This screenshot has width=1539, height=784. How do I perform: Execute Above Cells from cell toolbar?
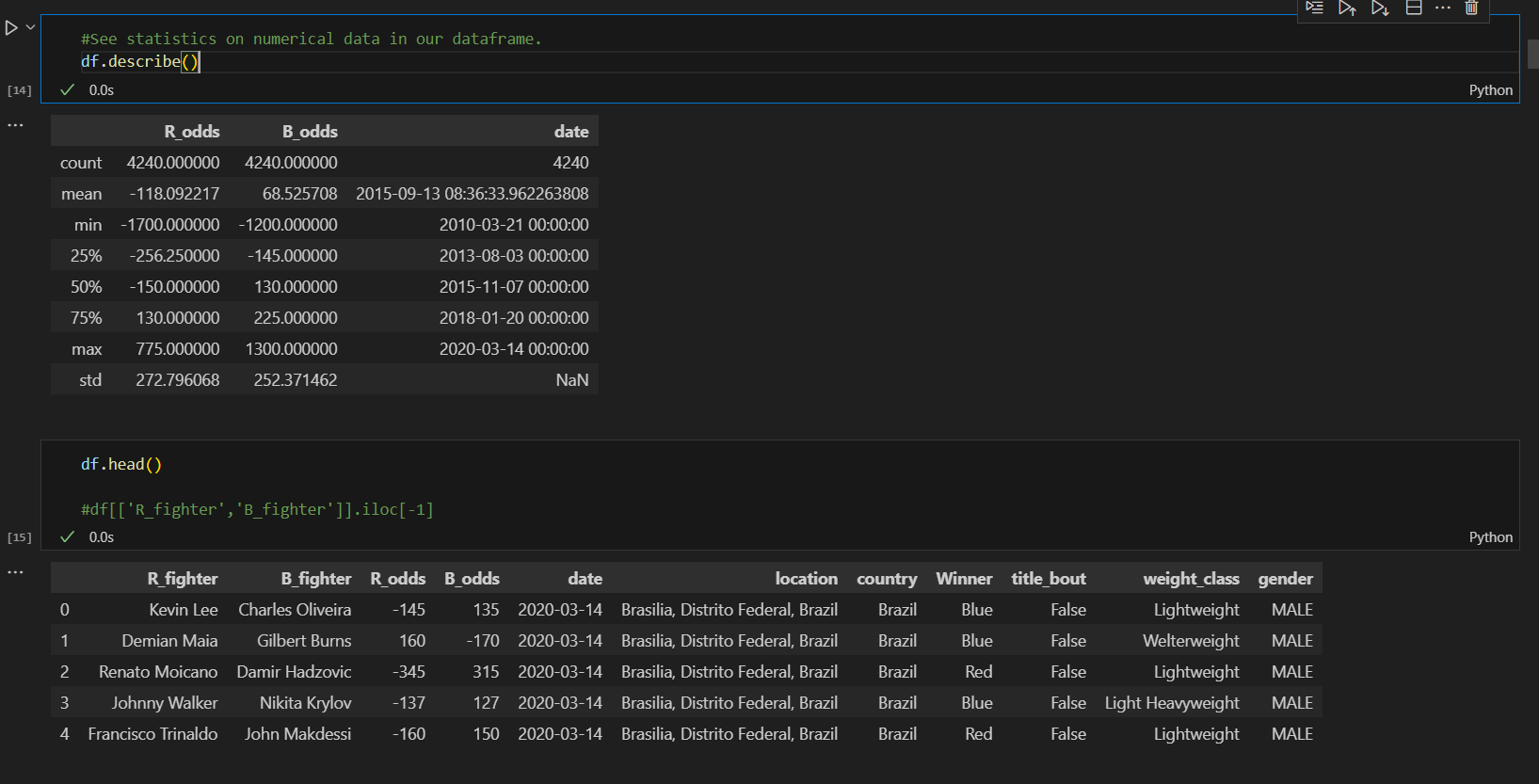(x=1348, y=8)
